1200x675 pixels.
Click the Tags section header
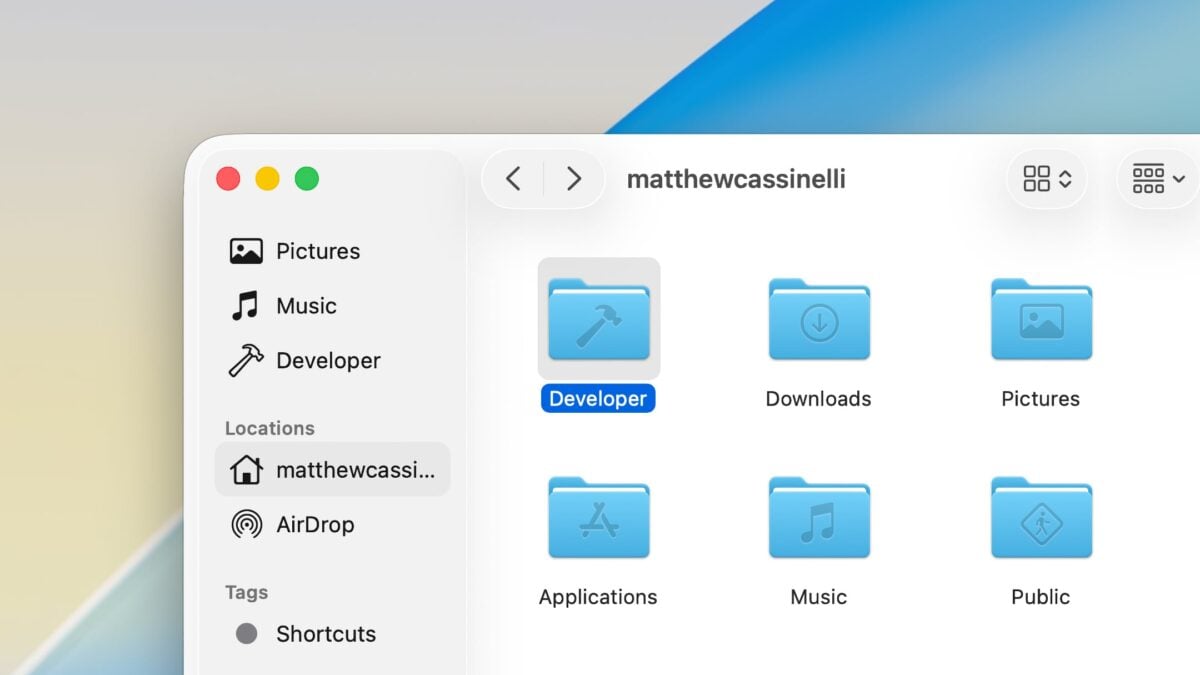pyautogui.click(x=246, y=592)
